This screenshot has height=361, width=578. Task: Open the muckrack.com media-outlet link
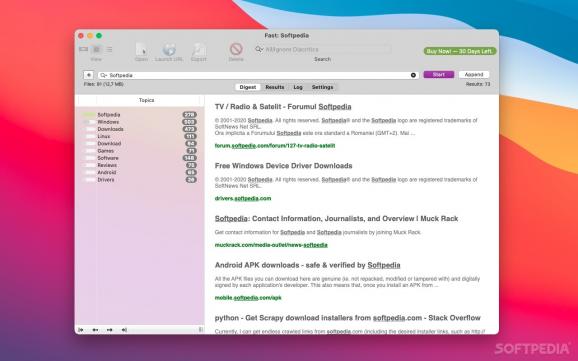click(271, 245)
